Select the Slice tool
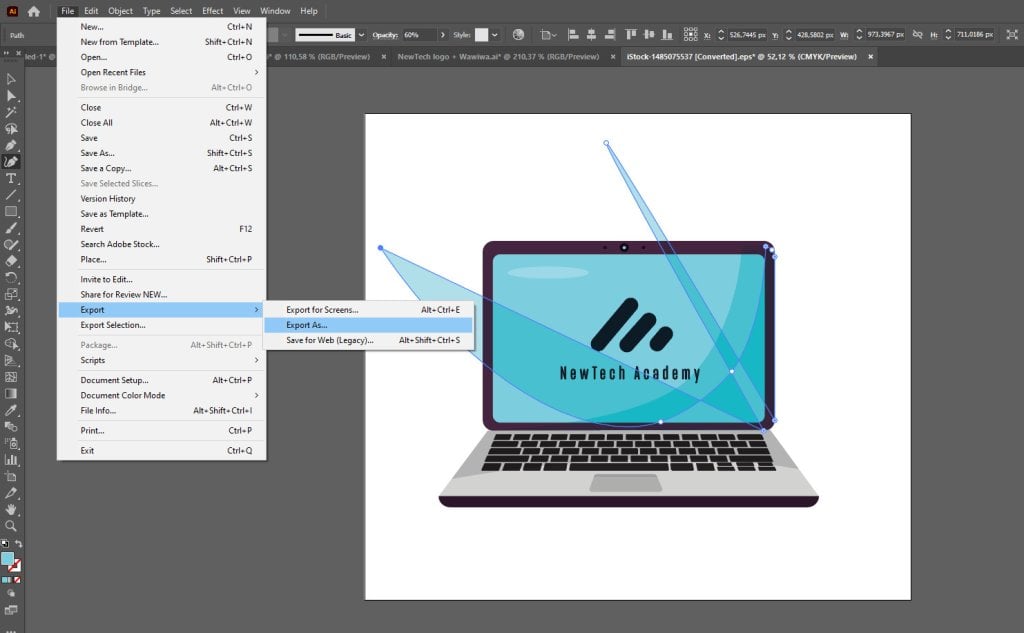The height and width of the screenshot is (633, 1024). 11,493
